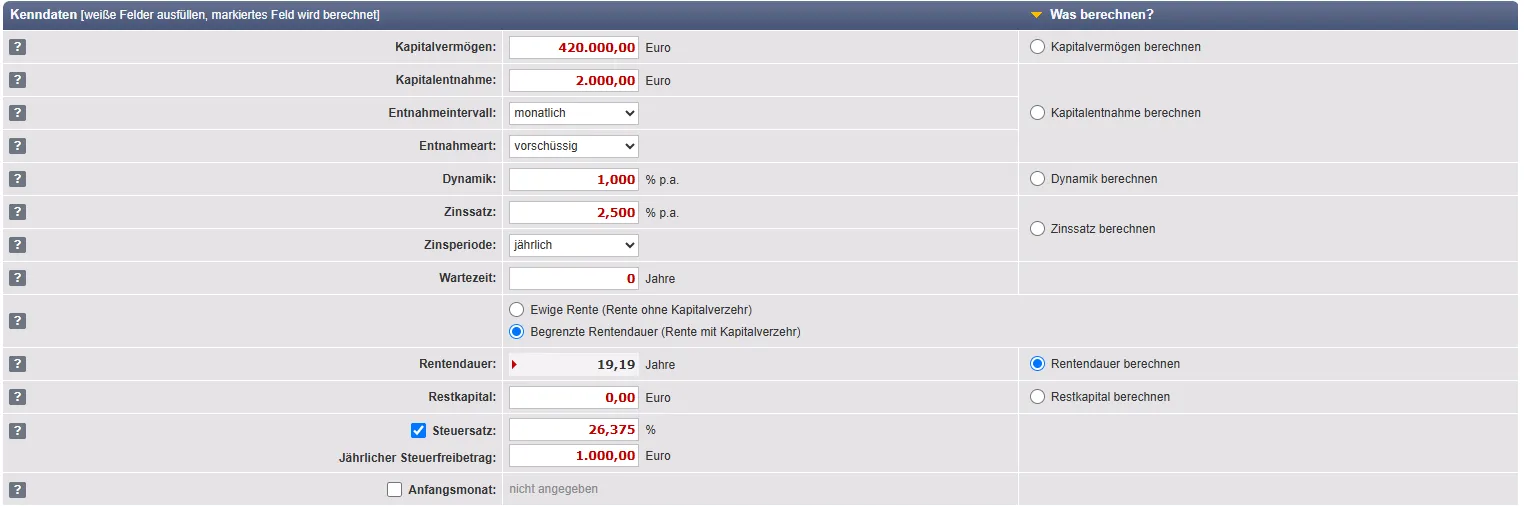The image size is (1524, 506).
Task: Select Ewige Rente radio option
Action: (517, 310)
